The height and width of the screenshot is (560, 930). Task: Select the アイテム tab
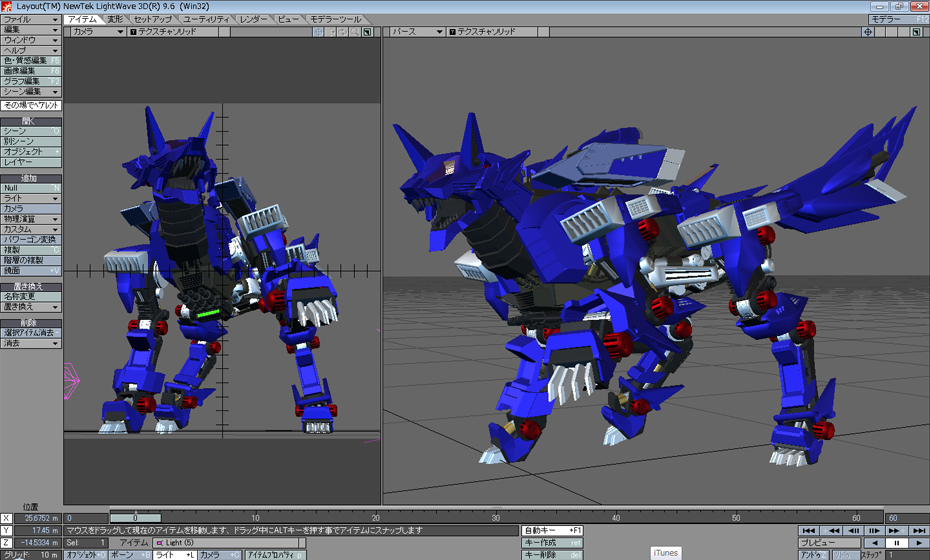coord(82,20)
